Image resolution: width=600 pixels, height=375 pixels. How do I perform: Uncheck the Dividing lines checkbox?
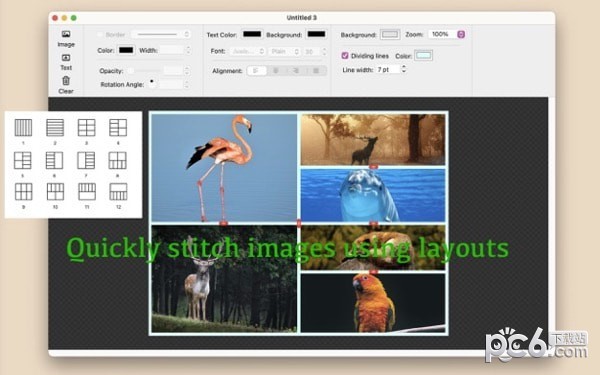pos(345,55)
